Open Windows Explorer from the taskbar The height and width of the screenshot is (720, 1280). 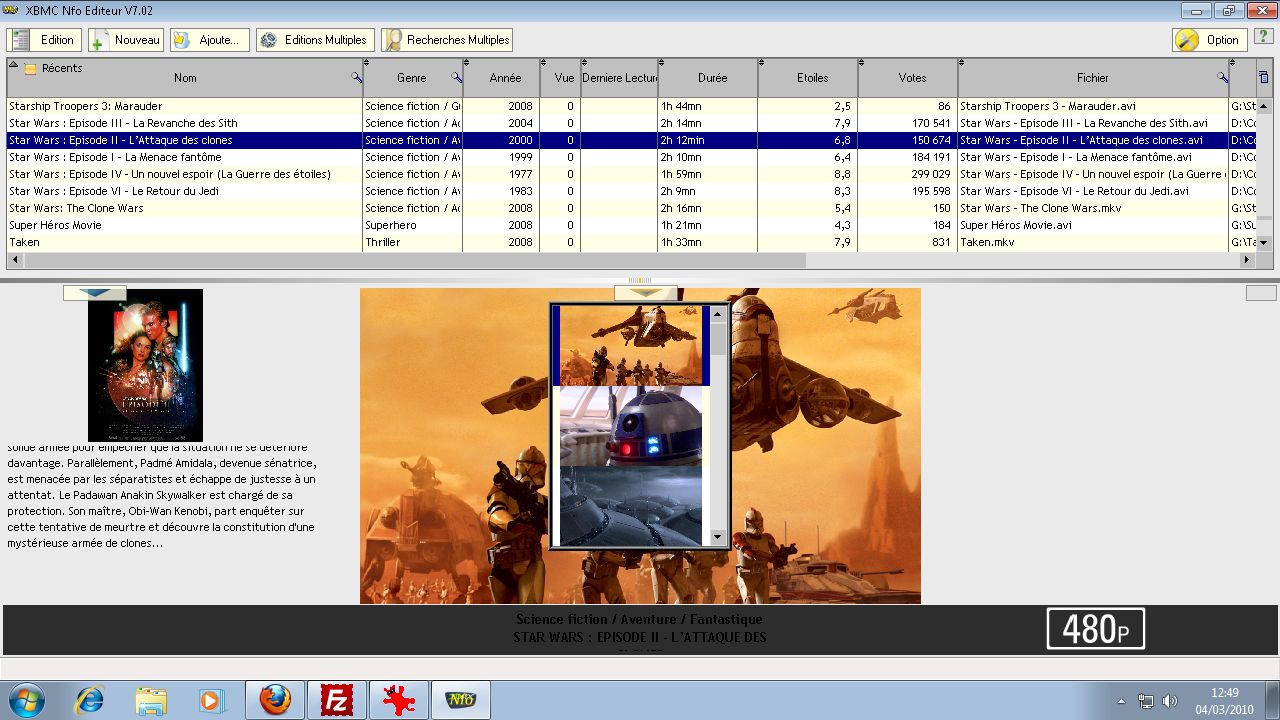[x=150, y=700]
